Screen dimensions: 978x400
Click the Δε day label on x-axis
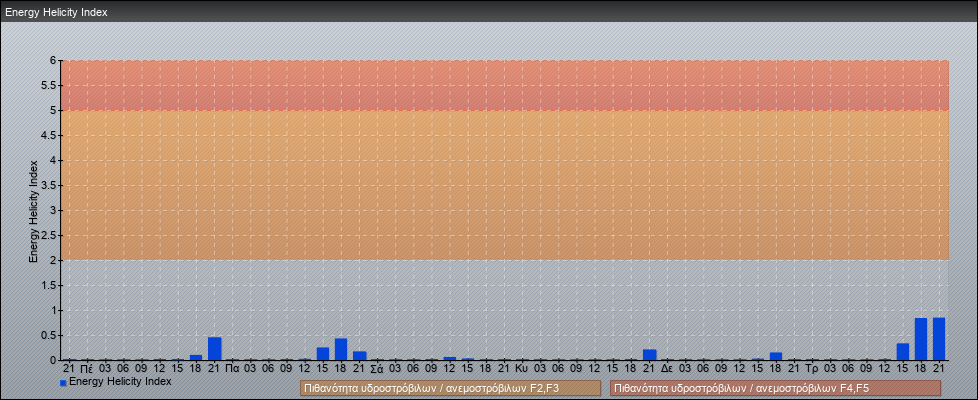point(667,369)
